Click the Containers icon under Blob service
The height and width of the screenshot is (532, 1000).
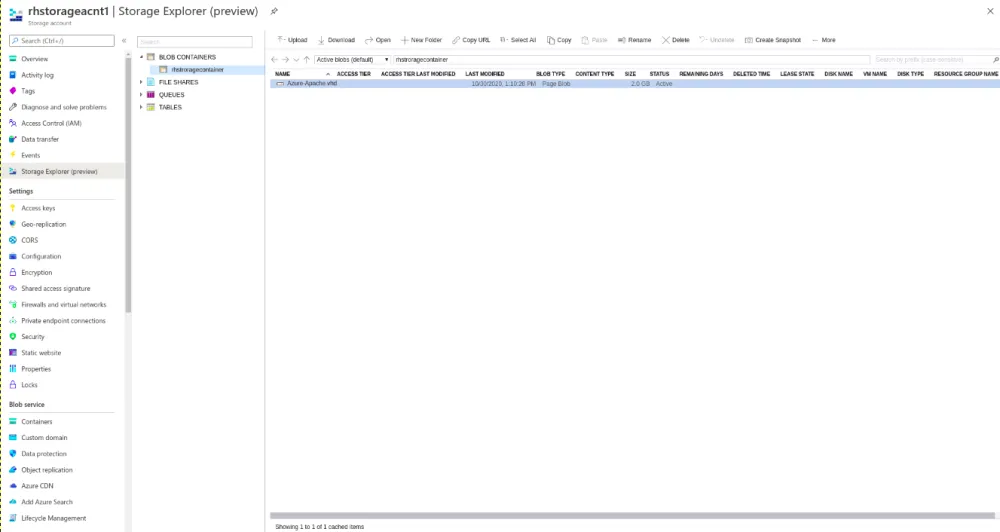tap(13, 421)
